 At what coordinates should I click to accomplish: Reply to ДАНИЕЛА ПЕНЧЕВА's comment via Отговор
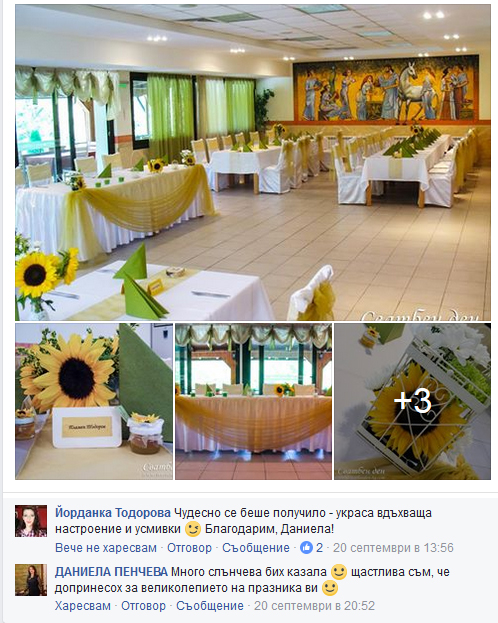[x=143, y=606]
